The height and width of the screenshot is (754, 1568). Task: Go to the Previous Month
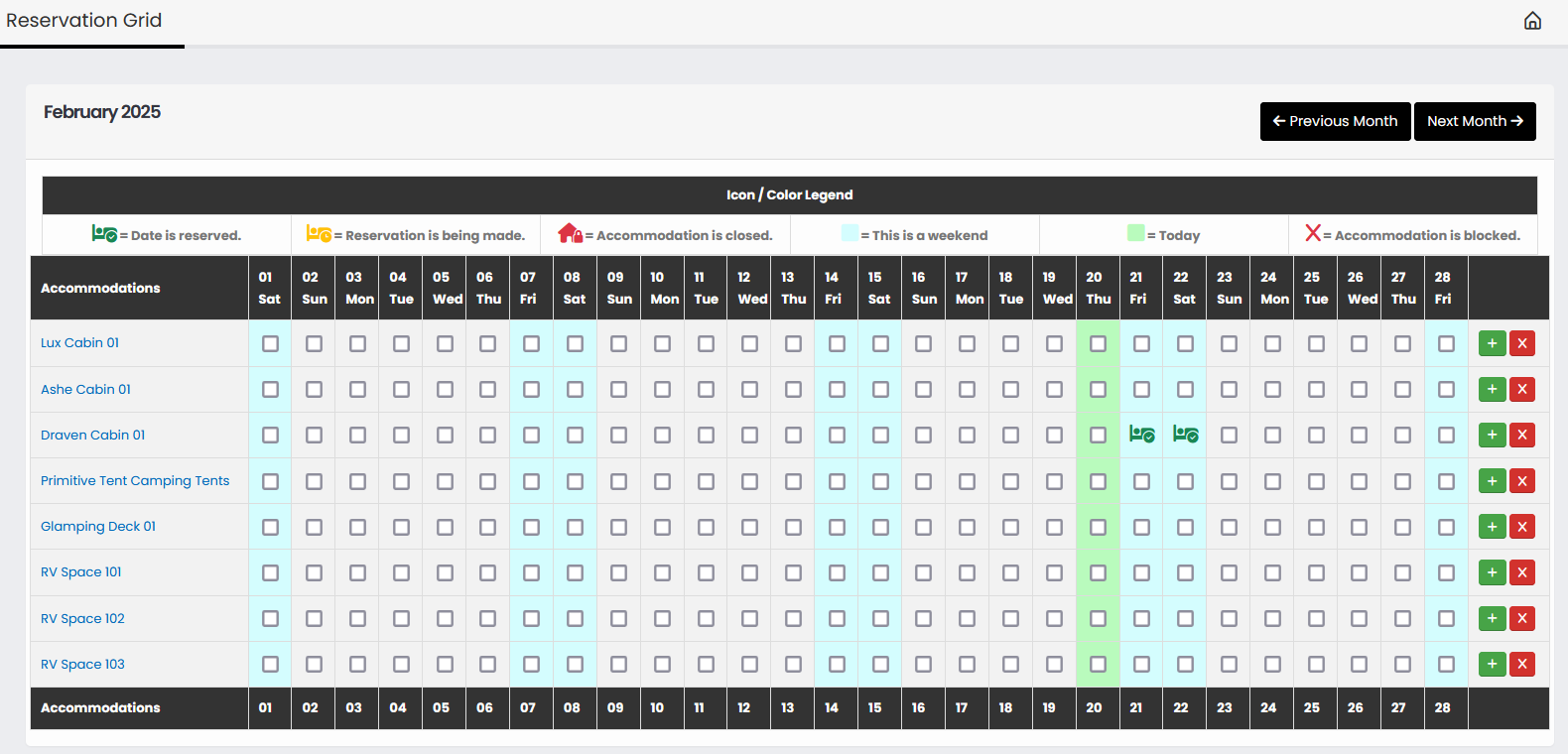point(1335,121)
